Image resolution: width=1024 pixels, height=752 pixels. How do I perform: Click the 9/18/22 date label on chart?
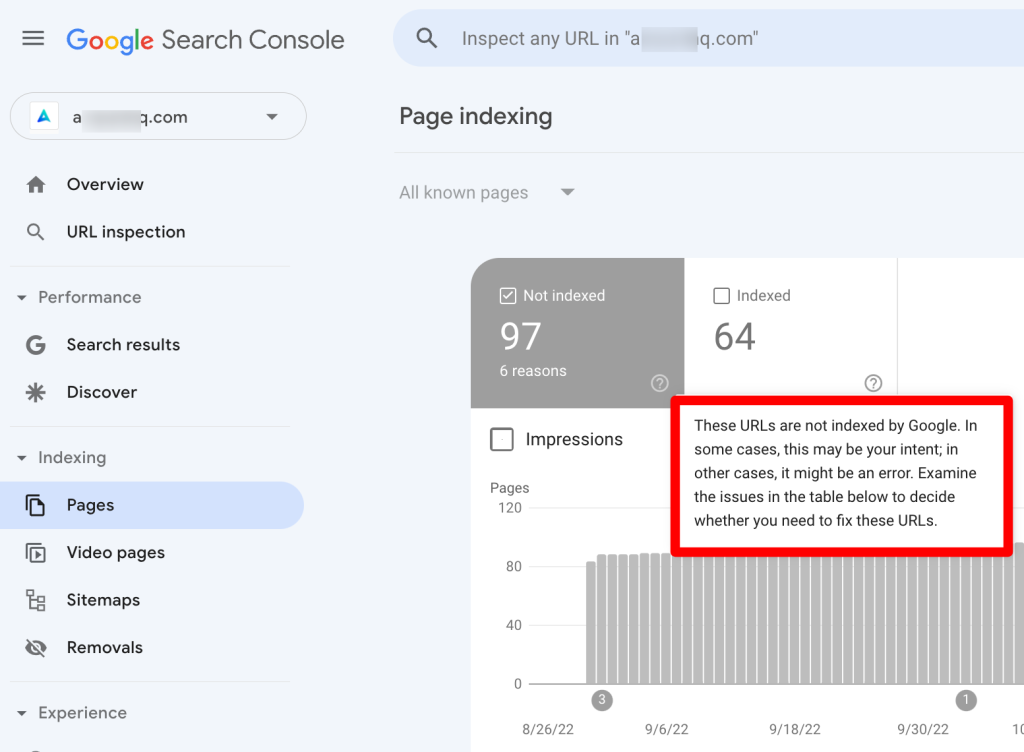[795, 729]
